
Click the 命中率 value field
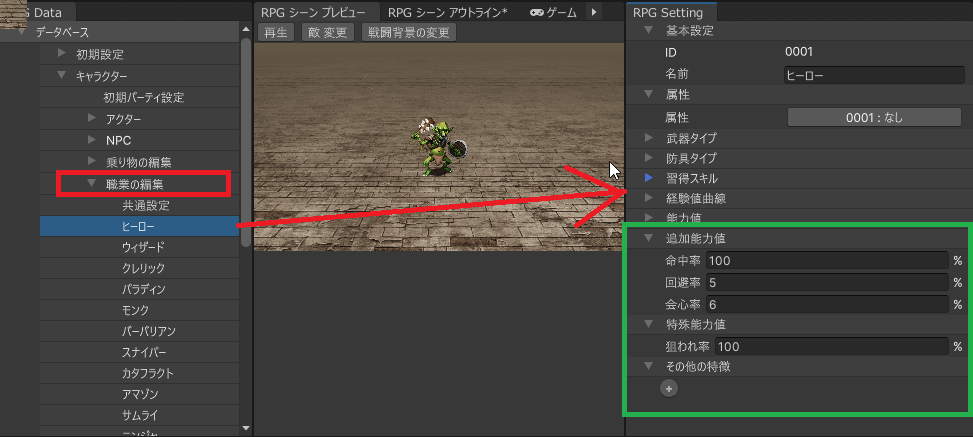(827, 261)
